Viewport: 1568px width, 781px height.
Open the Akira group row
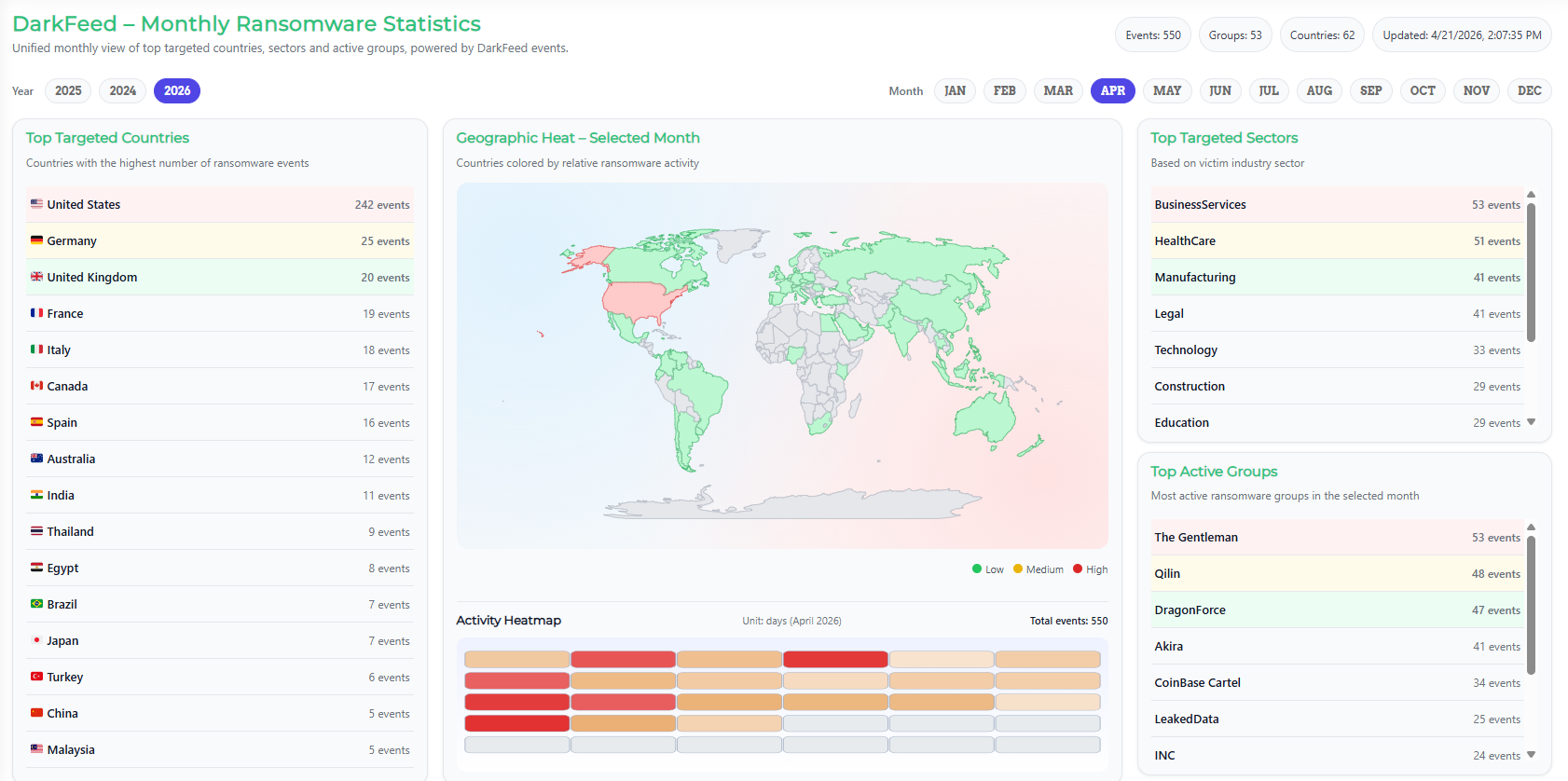click(x=1337, y=646)
